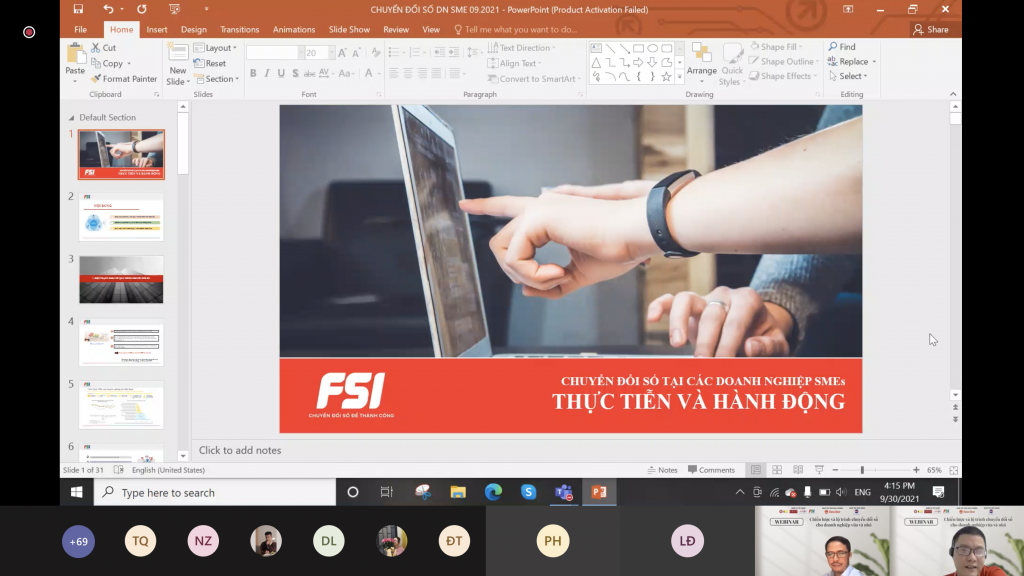Switch to Normal view

click(x=756, y=470)
